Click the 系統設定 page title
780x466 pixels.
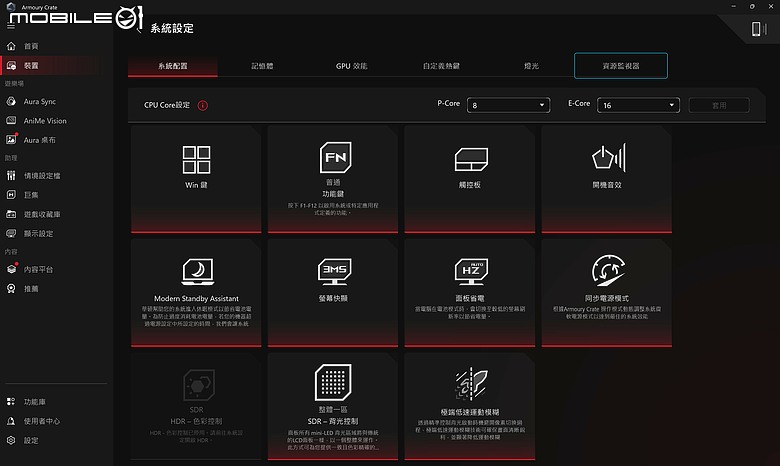172,28
